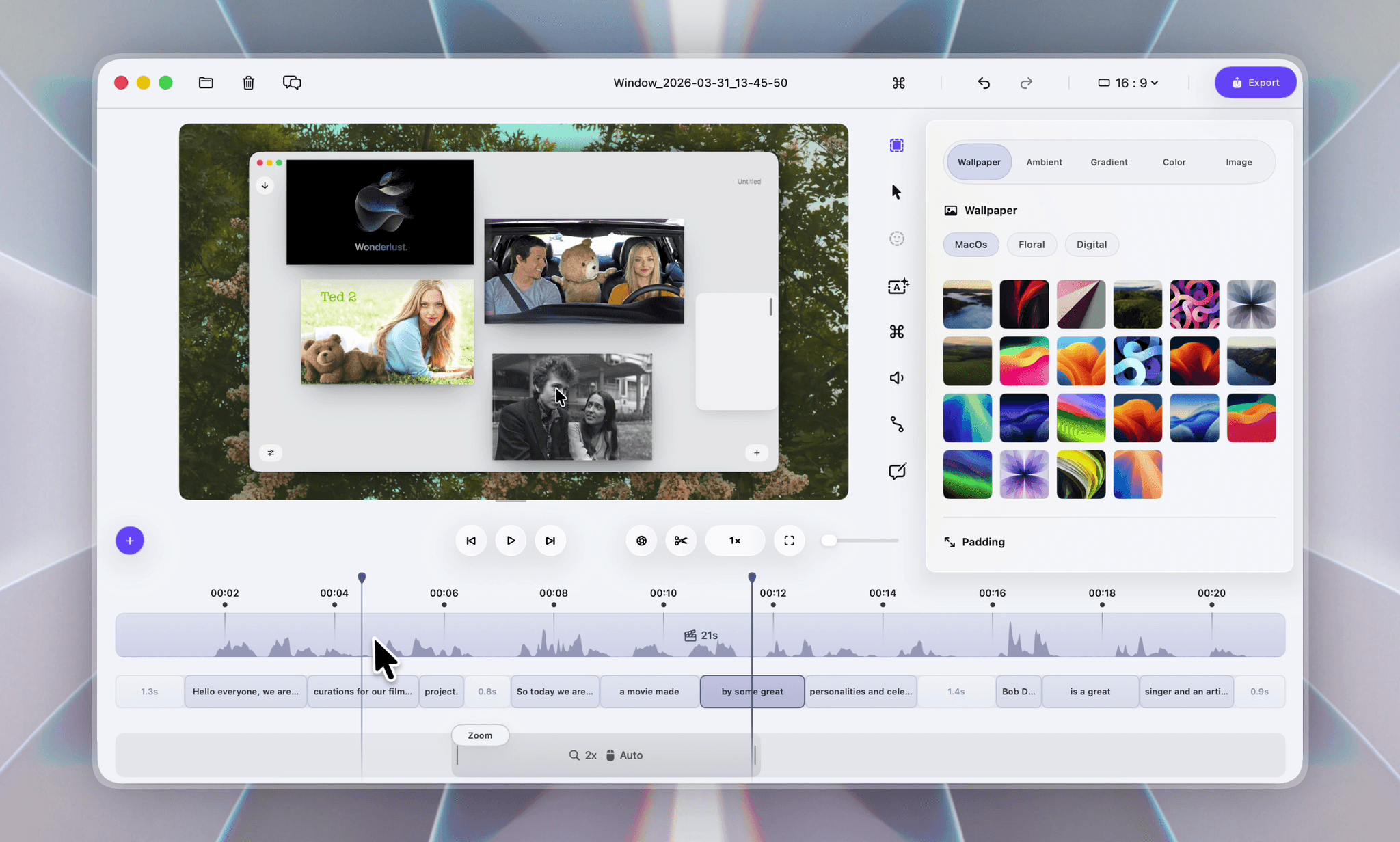Select the Digital wallpaper category chip
Image resolution: width=1400 pixels, height=842 pixels.
click(x=1091, y=244)
